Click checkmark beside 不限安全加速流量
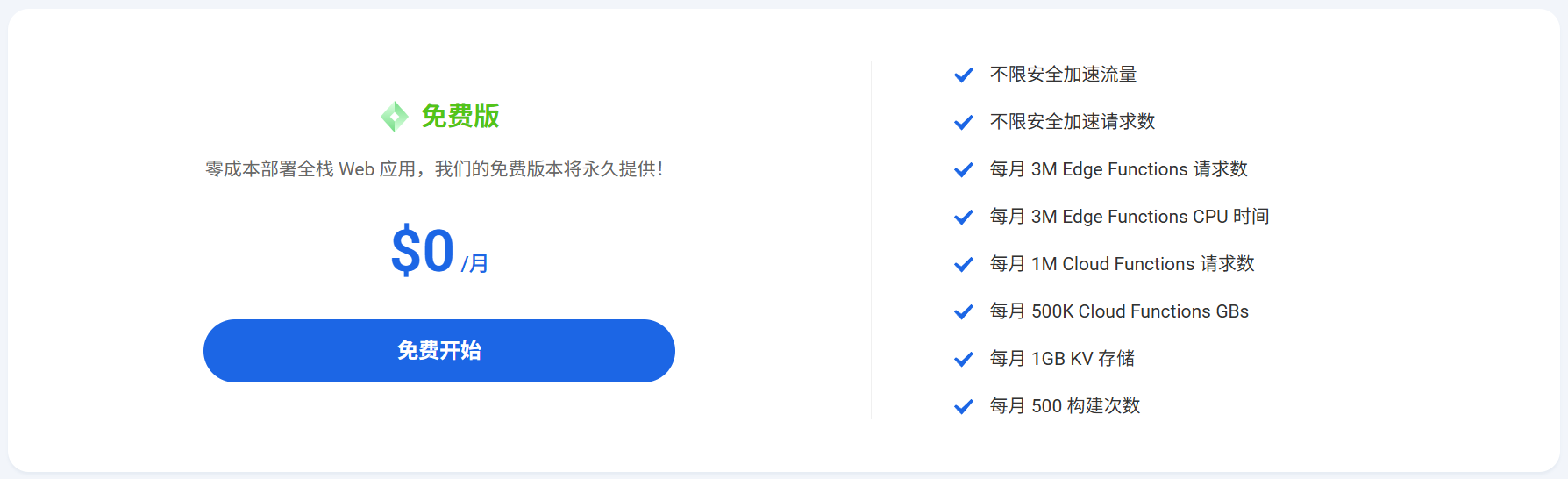Screen dimensions: 1568x479 pos(963,75)
